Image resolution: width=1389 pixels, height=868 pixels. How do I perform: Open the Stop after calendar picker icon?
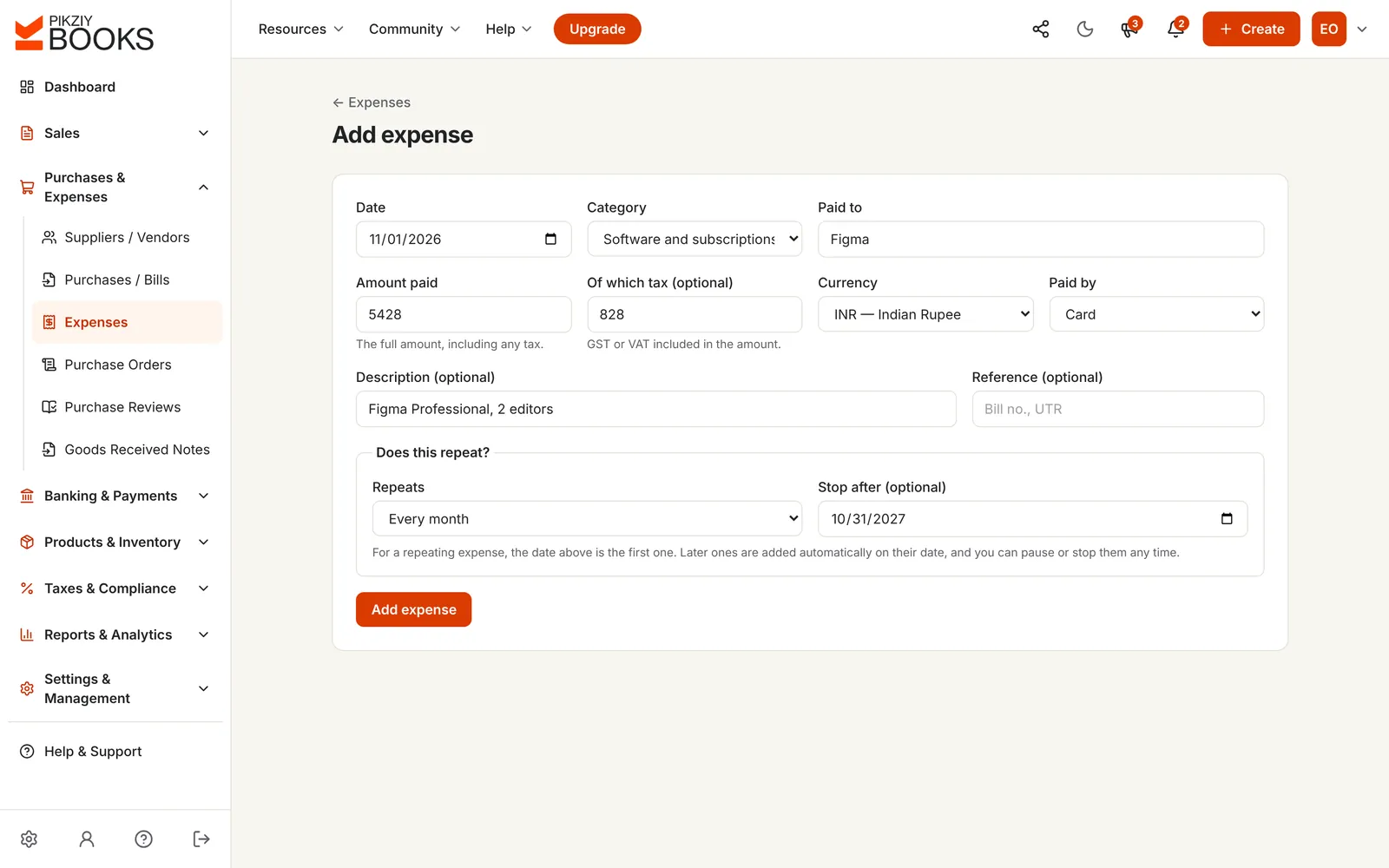click(x=1227, y=518)
